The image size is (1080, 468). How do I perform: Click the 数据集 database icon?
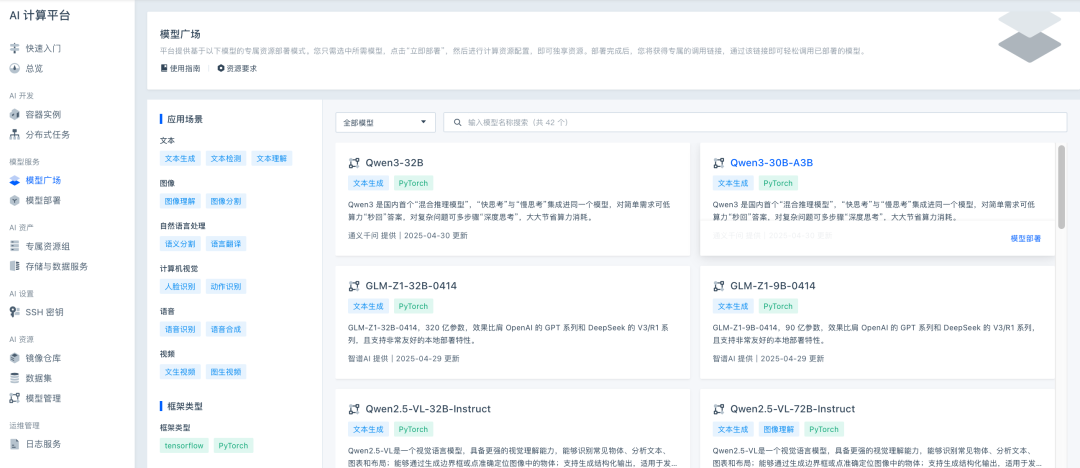(x=14, y=378)
